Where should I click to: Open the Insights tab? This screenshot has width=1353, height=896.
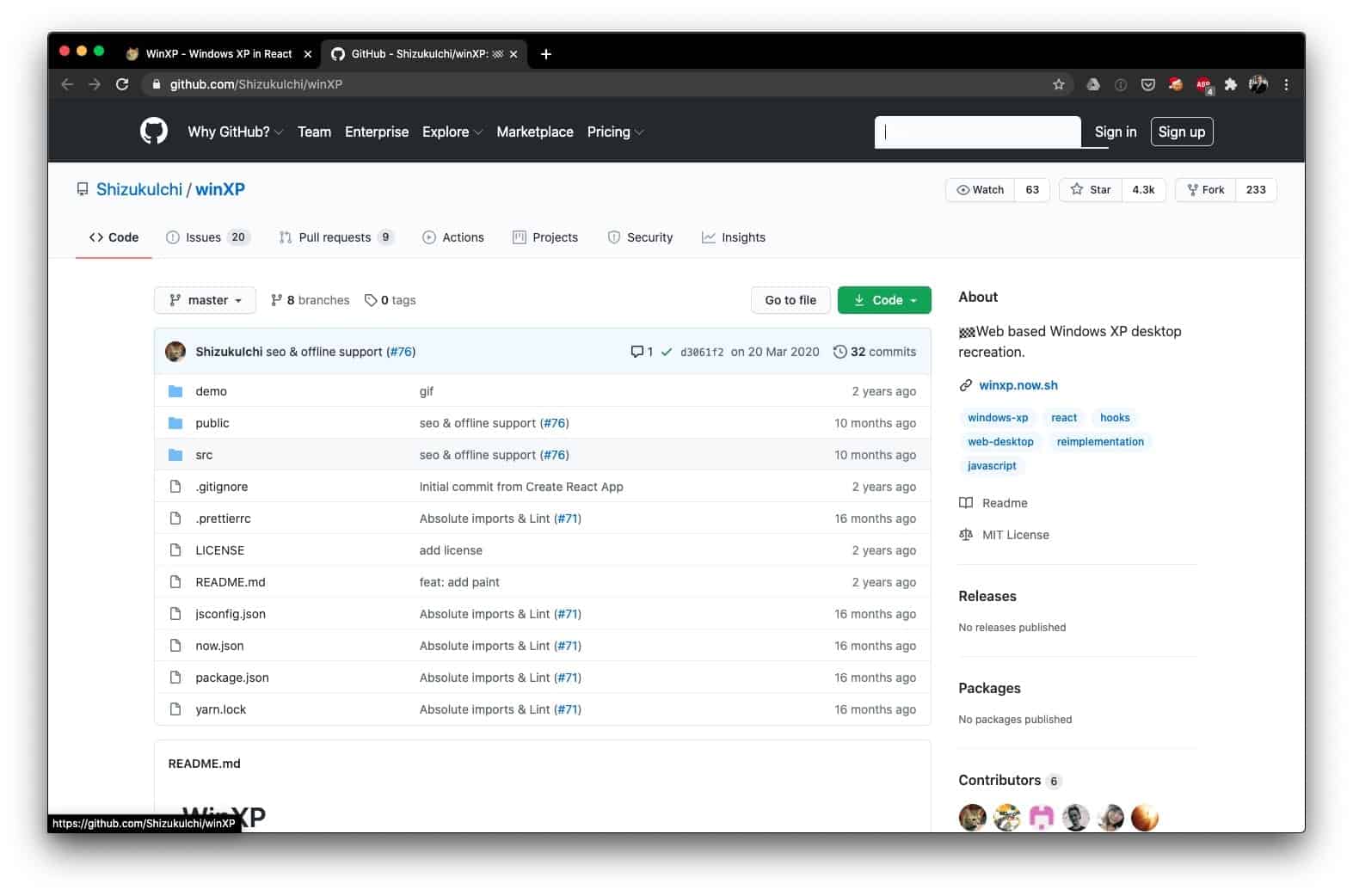[734, 237]
